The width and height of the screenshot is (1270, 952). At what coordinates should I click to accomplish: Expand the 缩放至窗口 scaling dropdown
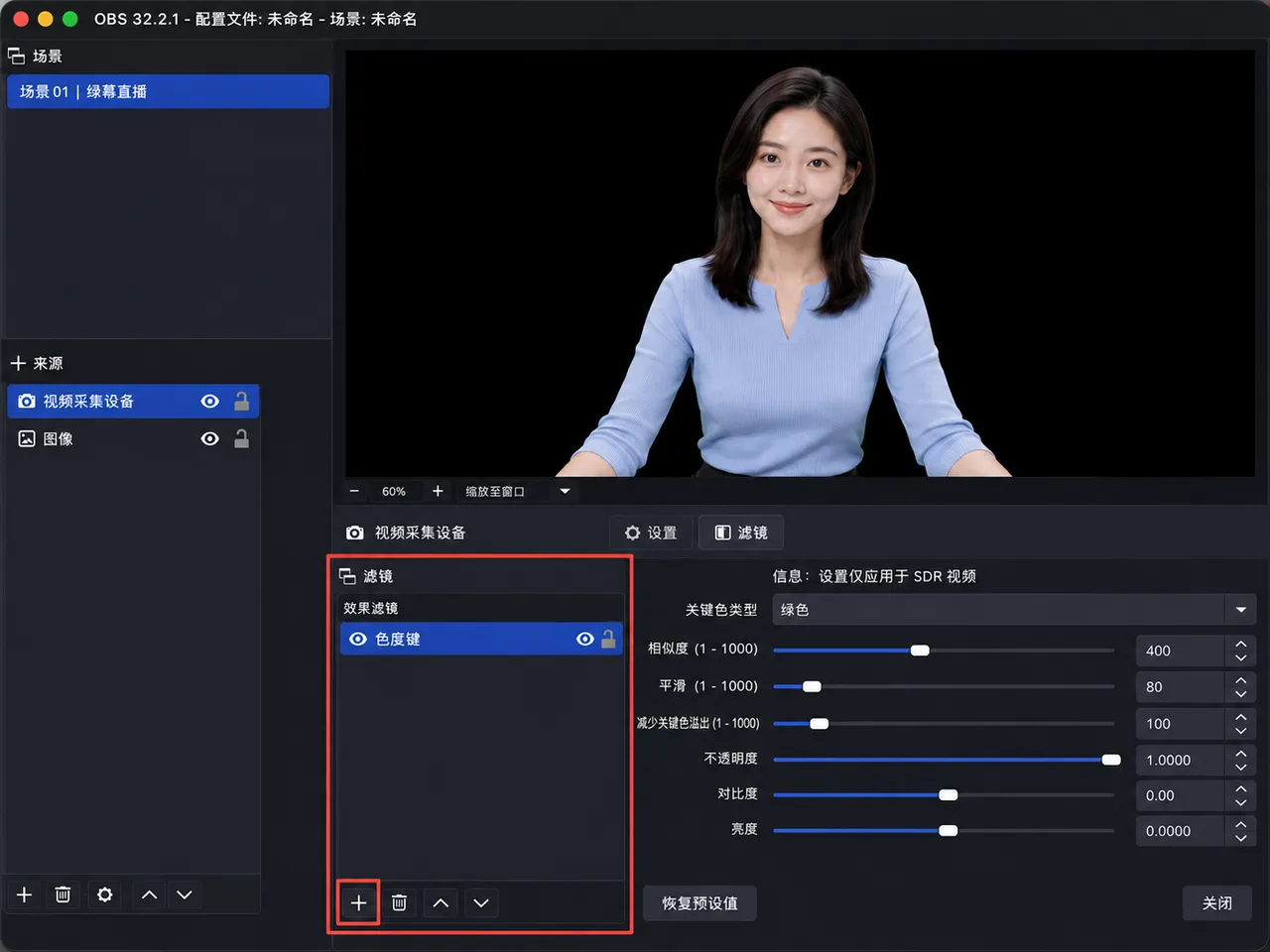point(565,491)
